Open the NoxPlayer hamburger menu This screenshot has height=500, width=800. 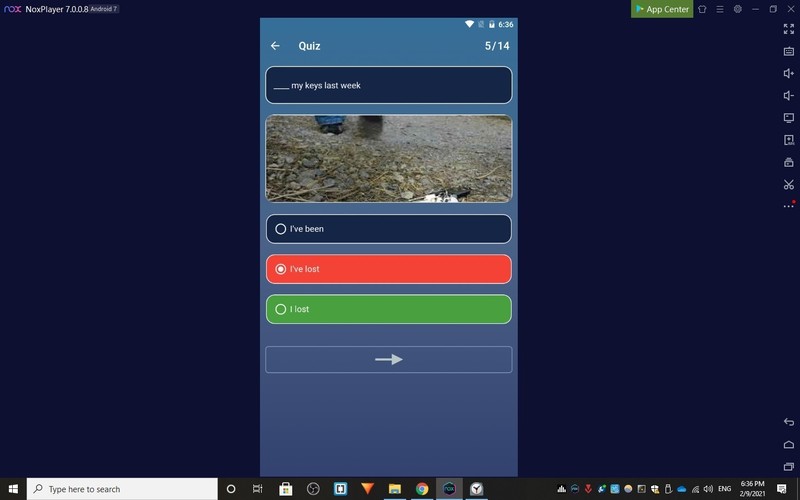tap(719, 9)
